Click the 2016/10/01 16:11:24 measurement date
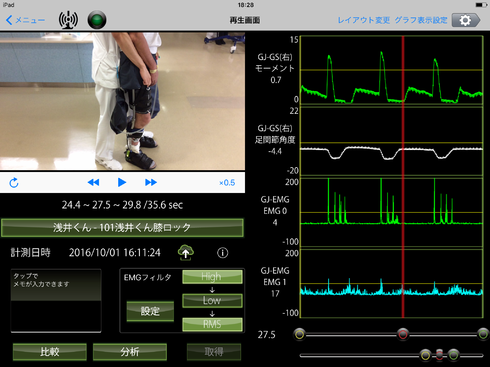This screenshot has width=490, height=367. (115, 253)
